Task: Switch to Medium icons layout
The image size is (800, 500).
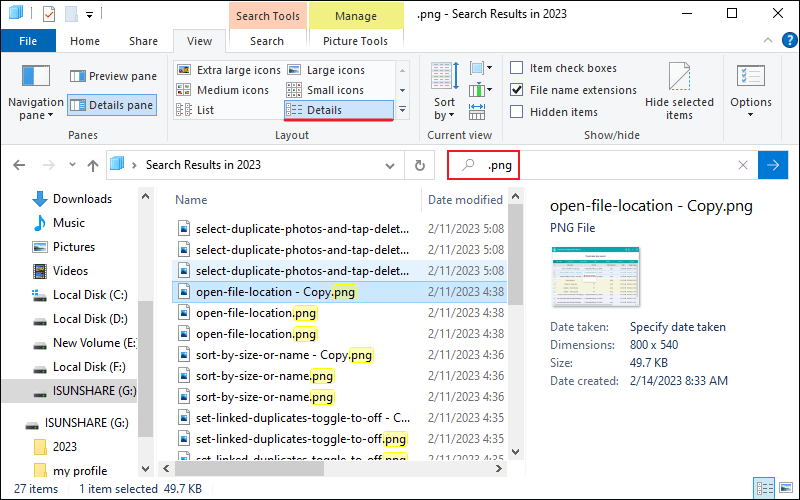Action: click(x=222, y=90)
